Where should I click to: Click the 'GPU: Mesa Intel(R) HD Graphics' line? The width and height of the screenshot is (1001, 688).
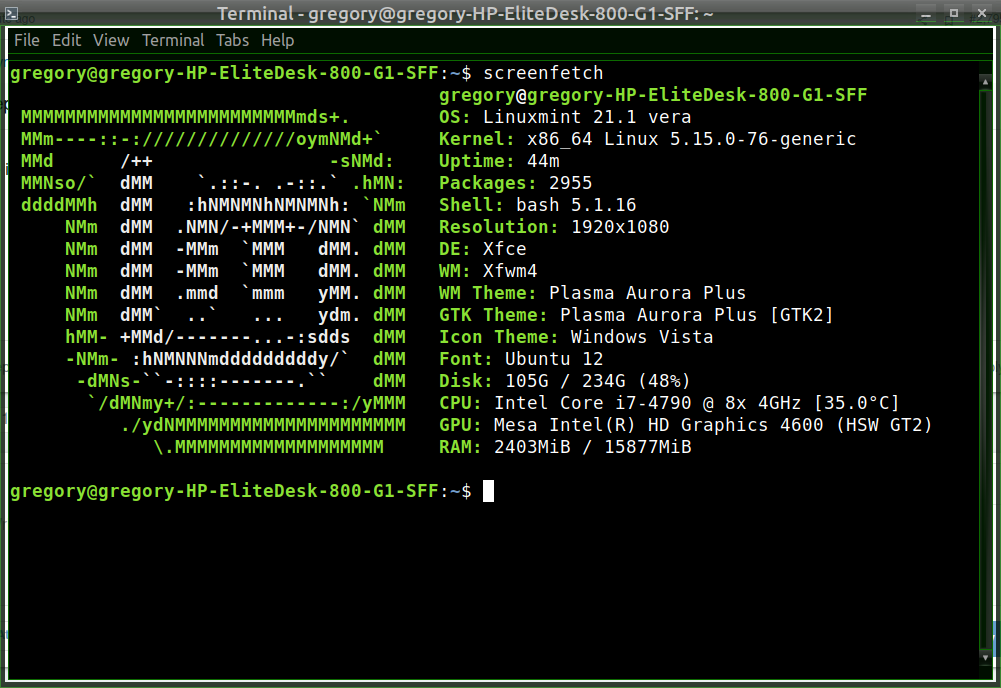686,425
